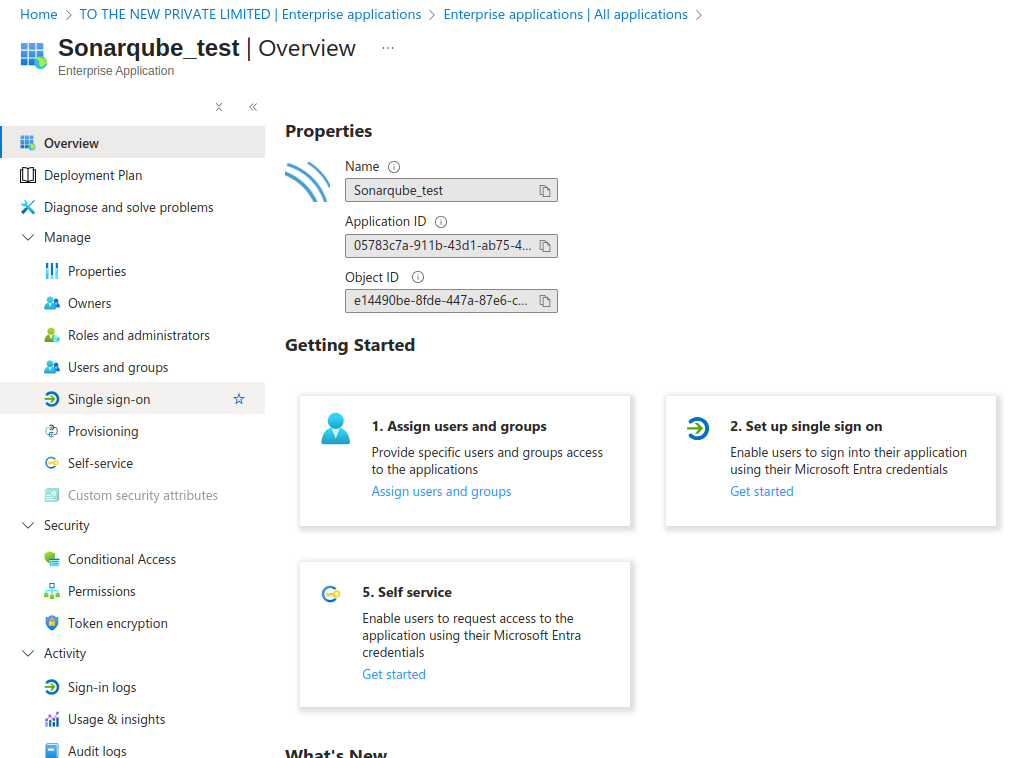Show info tooltip next to Application ID

click(x=441, y=222)
